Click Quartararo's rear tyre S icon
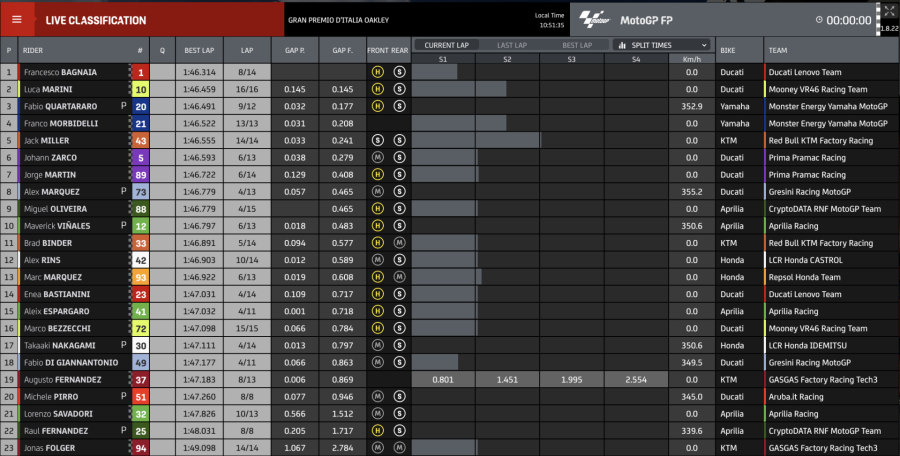Image resolution: width=900 pixels, height=456 pixels. 399,106
